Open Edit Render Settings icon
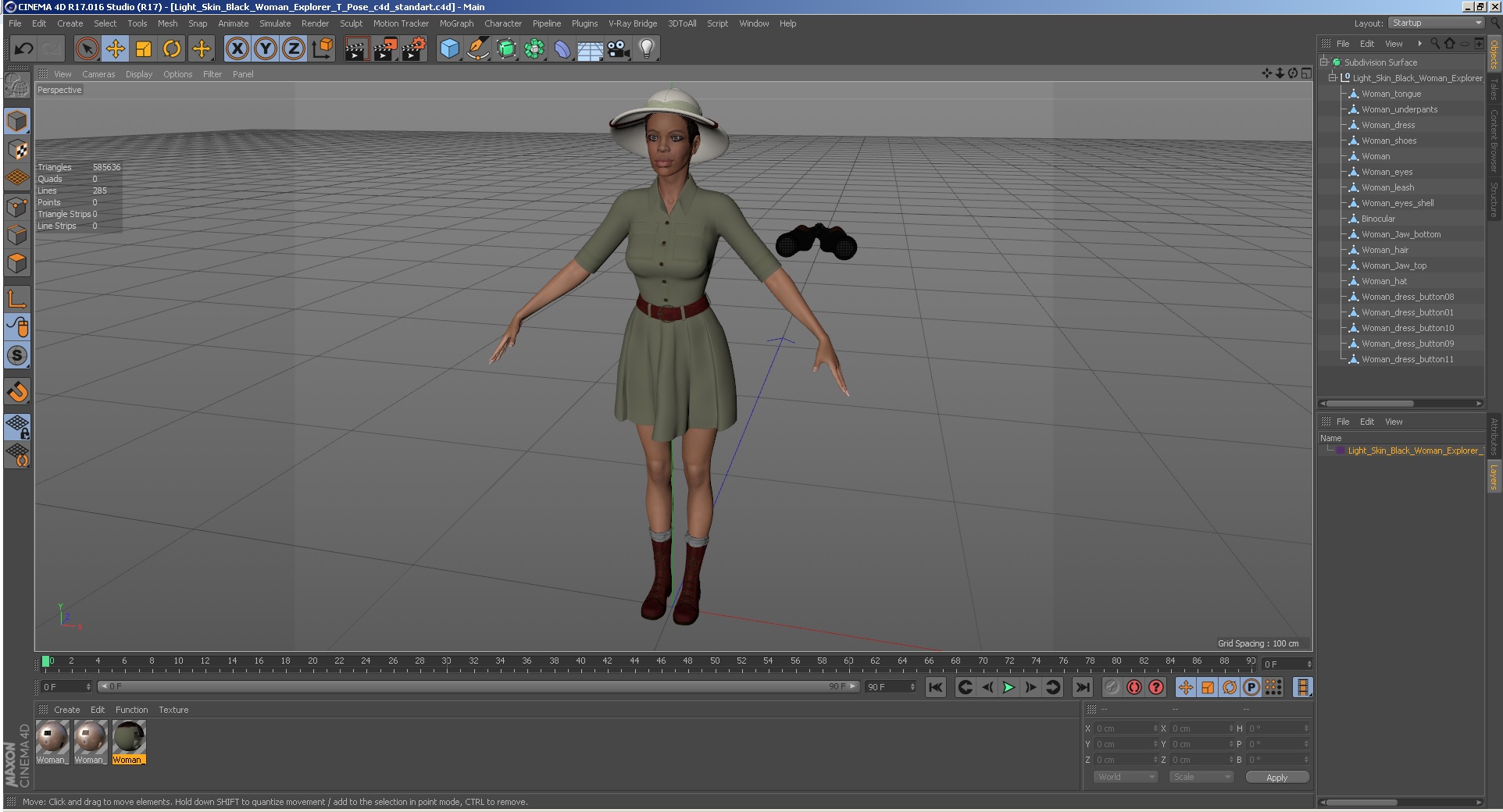Viewport: 1503px width, 812px height. [414, 49]
